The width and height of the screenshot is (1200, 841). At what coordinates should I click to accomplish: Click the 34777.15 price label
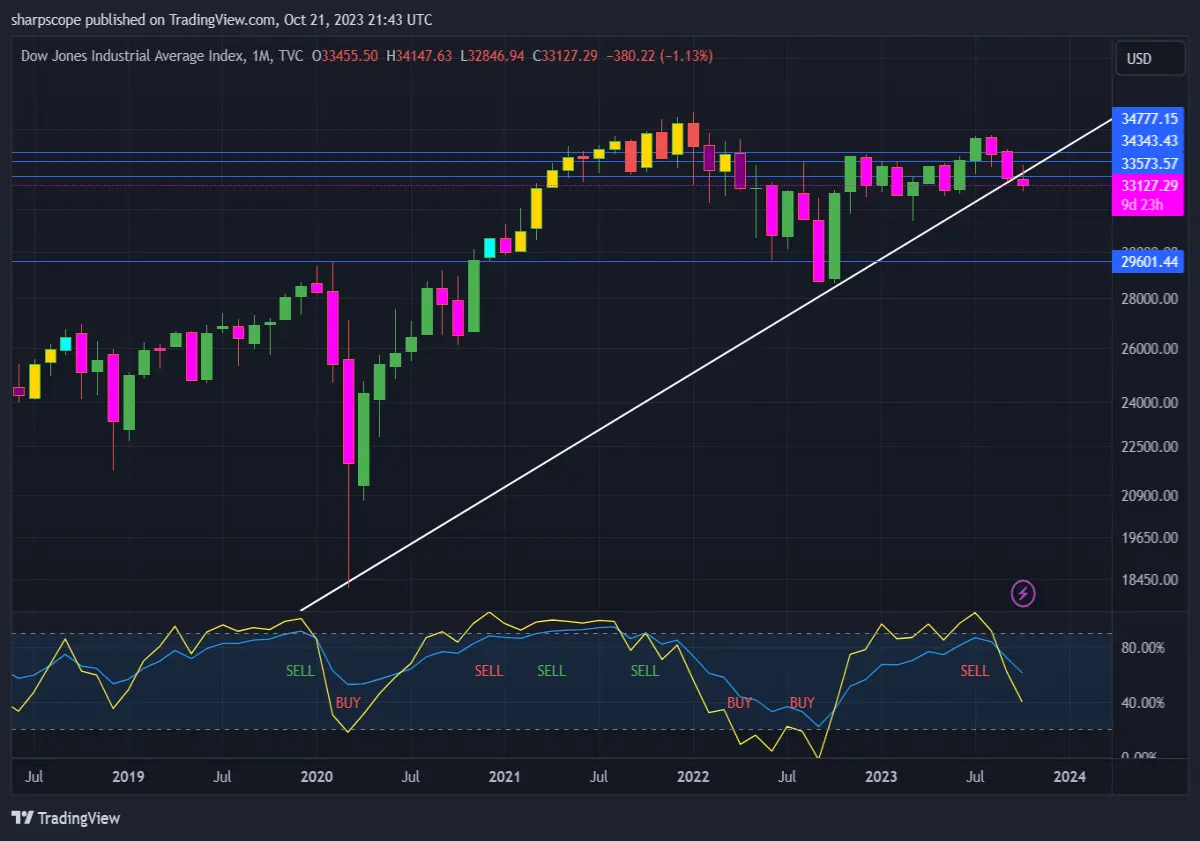[1150, 118]
